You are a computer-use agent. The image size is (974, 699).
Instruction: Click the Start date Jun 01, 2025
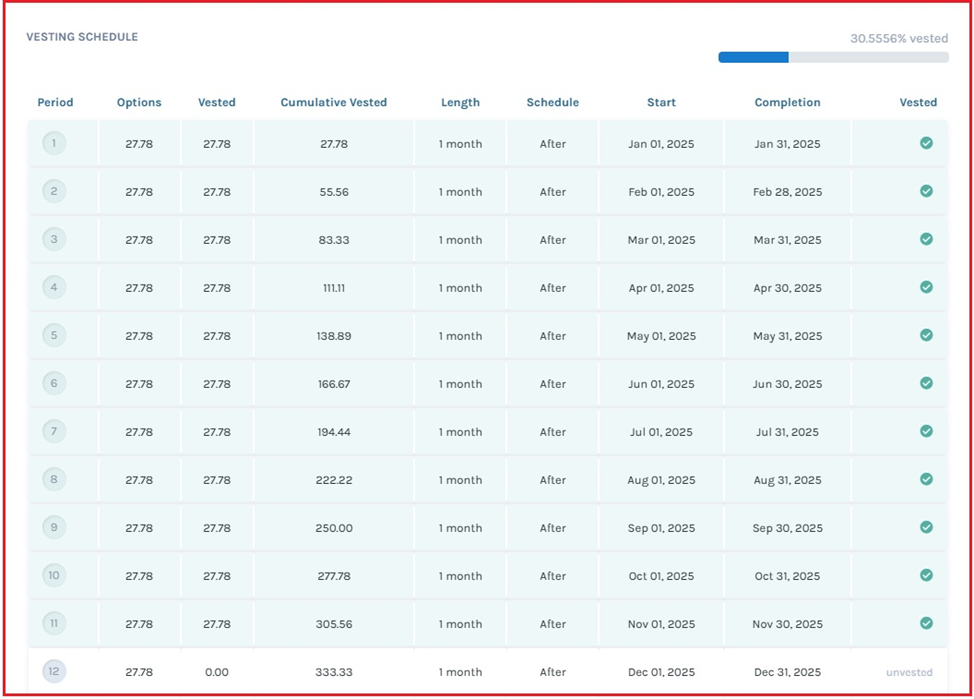[660, 384]
